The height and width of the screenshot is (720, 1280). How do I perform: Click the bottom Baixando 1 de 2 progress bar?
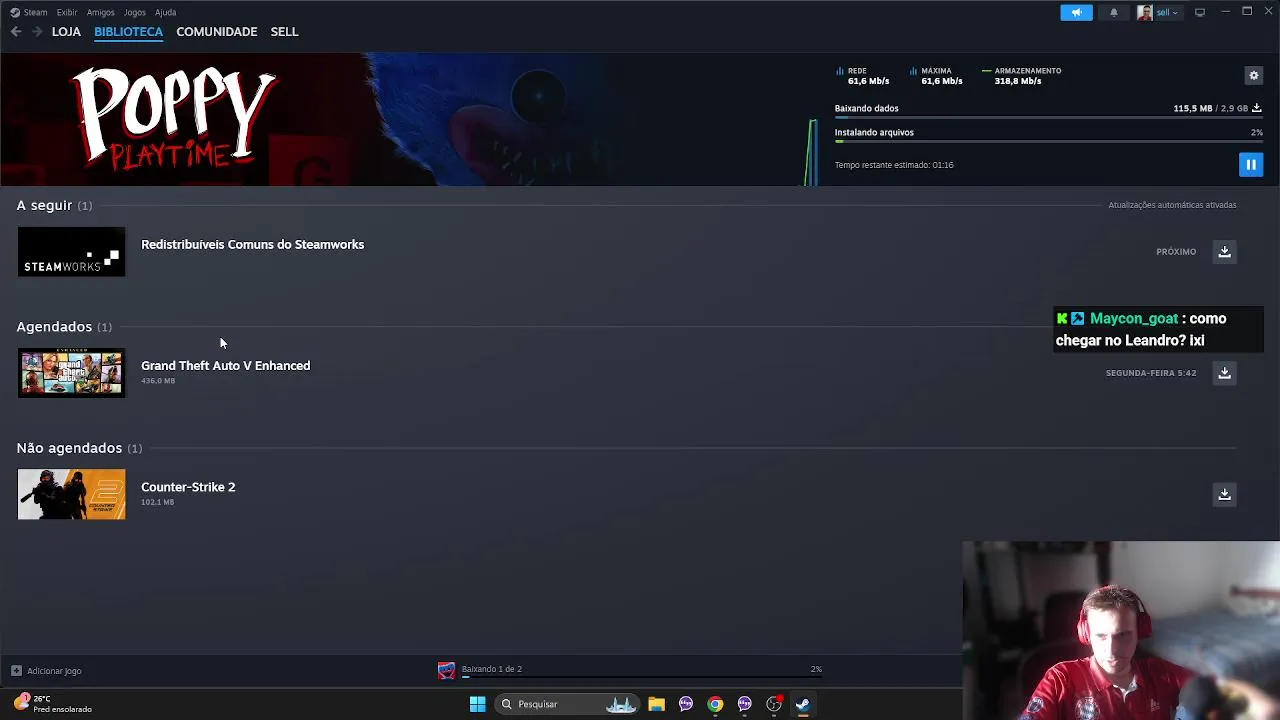coord(641,678)
